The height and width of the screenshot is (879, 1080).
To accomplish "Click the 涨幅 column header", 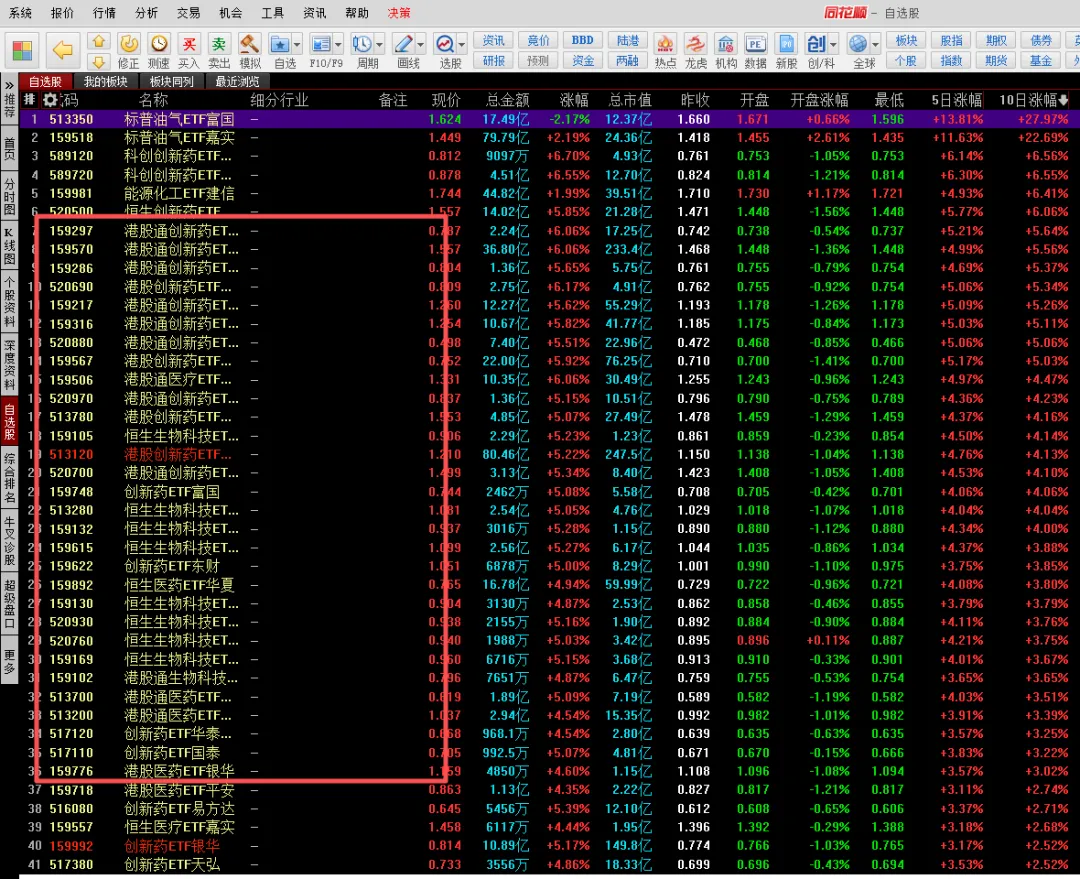I will (574, 101).
